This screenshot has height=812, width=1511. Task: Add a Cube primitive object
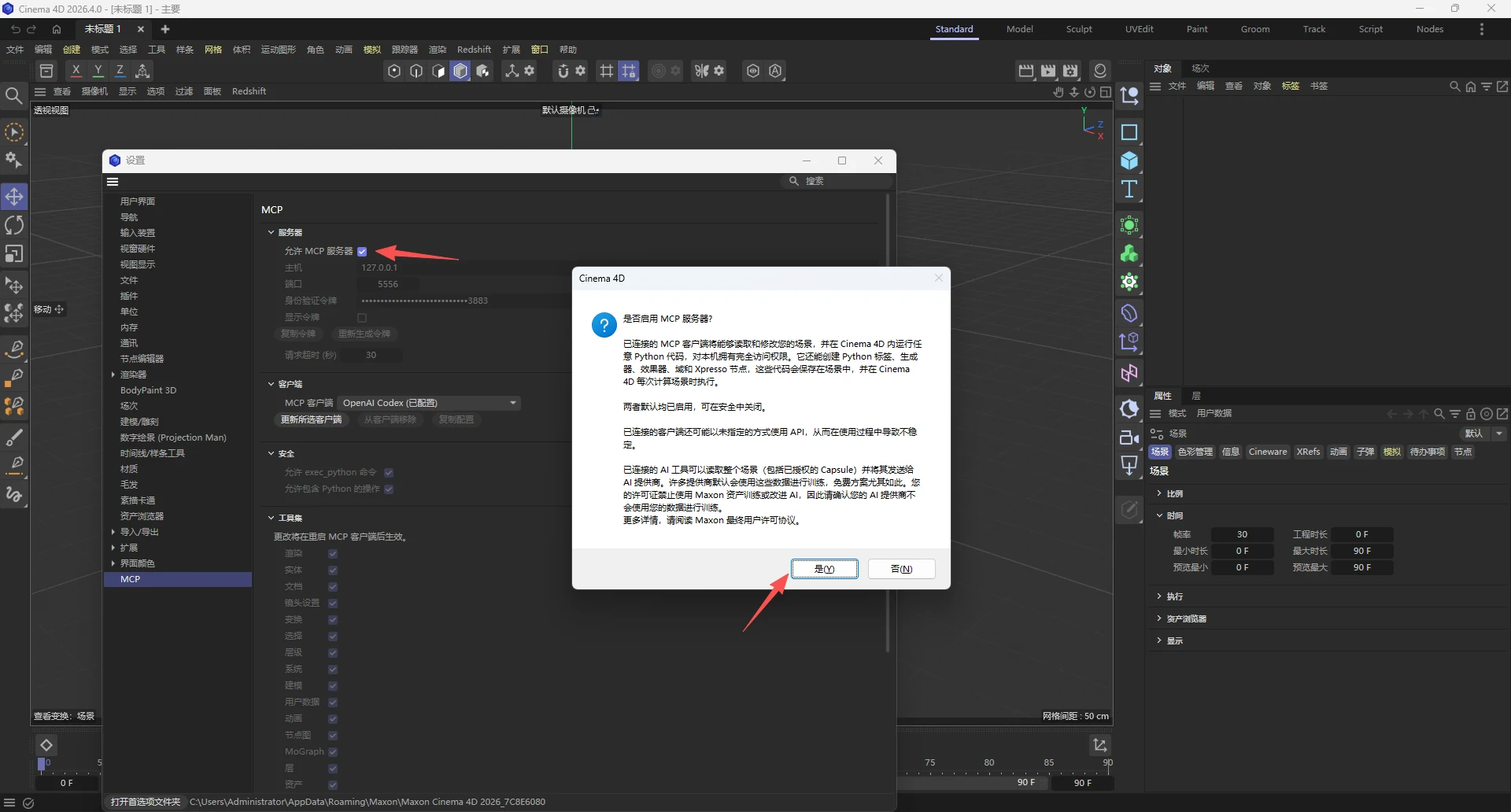coord(1129,161)
